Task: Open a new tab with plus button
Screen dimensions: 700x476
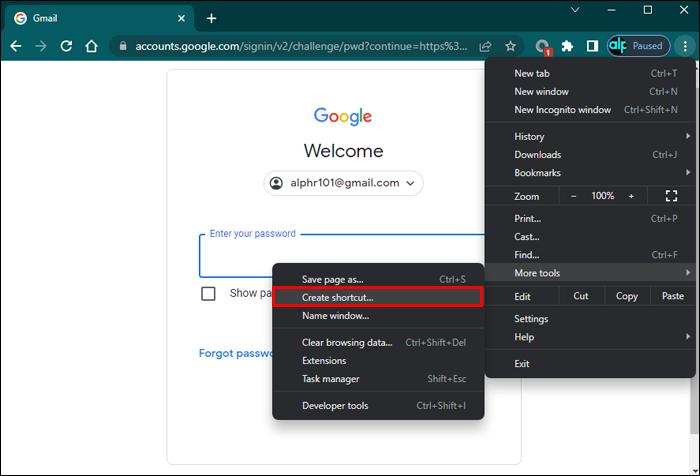Action: [212, 18]
